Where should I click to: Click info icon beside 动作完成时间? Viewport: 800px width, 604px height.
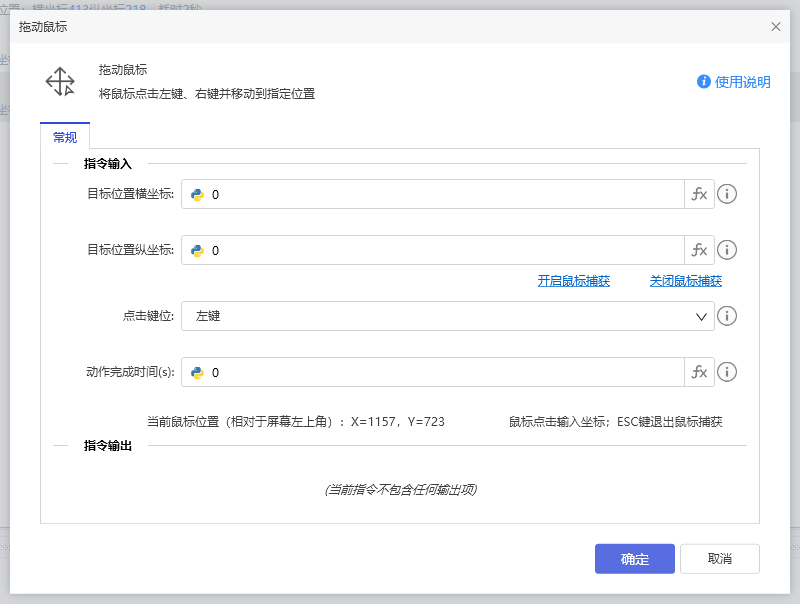727,372
